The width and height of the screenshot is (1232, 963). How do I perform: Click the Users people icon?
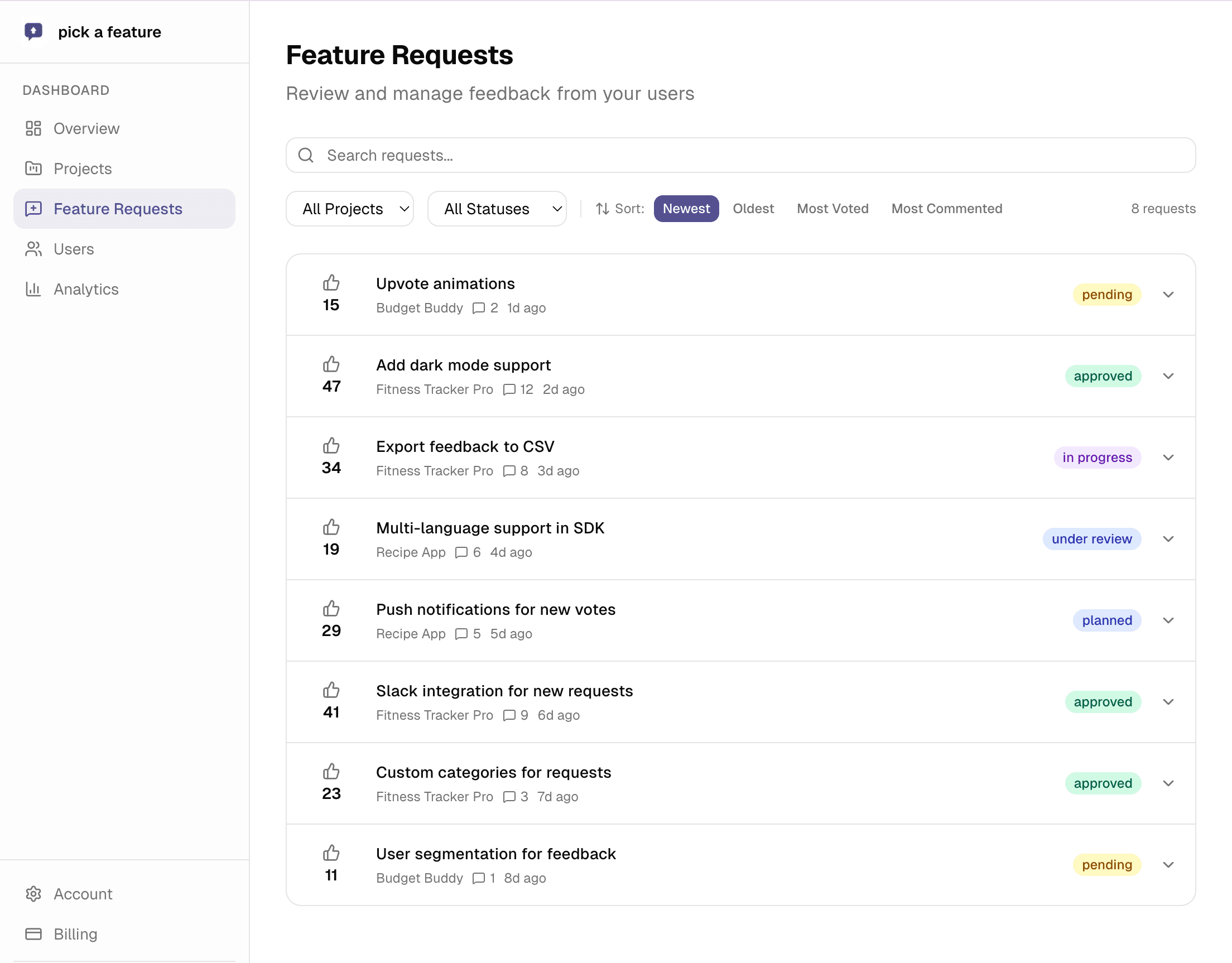pyautogui.click(x=33, y=249)
